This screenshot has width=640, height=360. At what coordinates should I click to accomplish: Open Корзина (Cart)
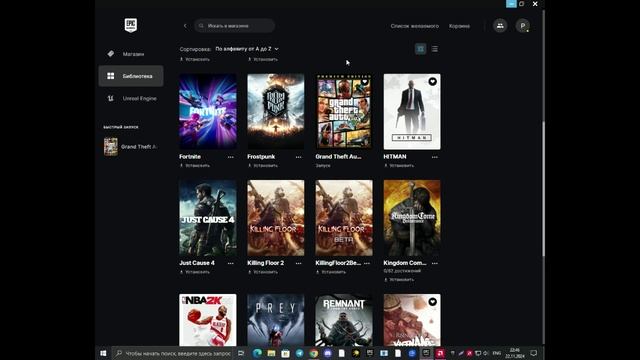point(459,26)
